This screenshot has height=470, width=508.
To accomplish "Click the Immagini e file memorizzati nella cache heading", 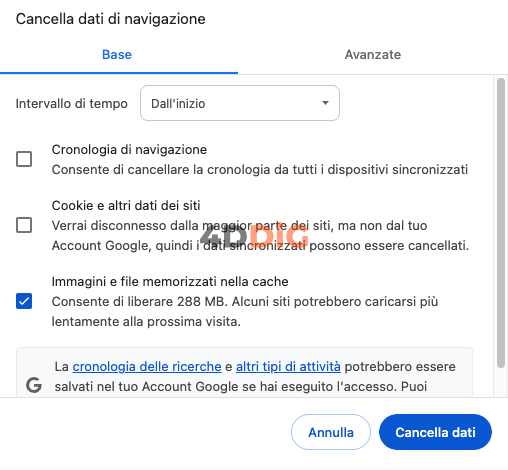I will click(170, 282).
